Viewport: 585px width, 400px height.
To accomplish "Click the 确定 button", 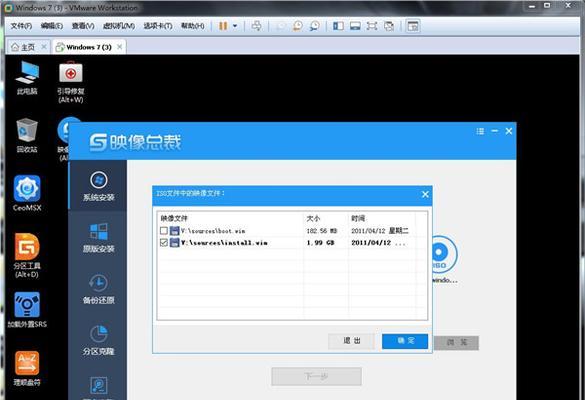I will [x=405, y=341].
